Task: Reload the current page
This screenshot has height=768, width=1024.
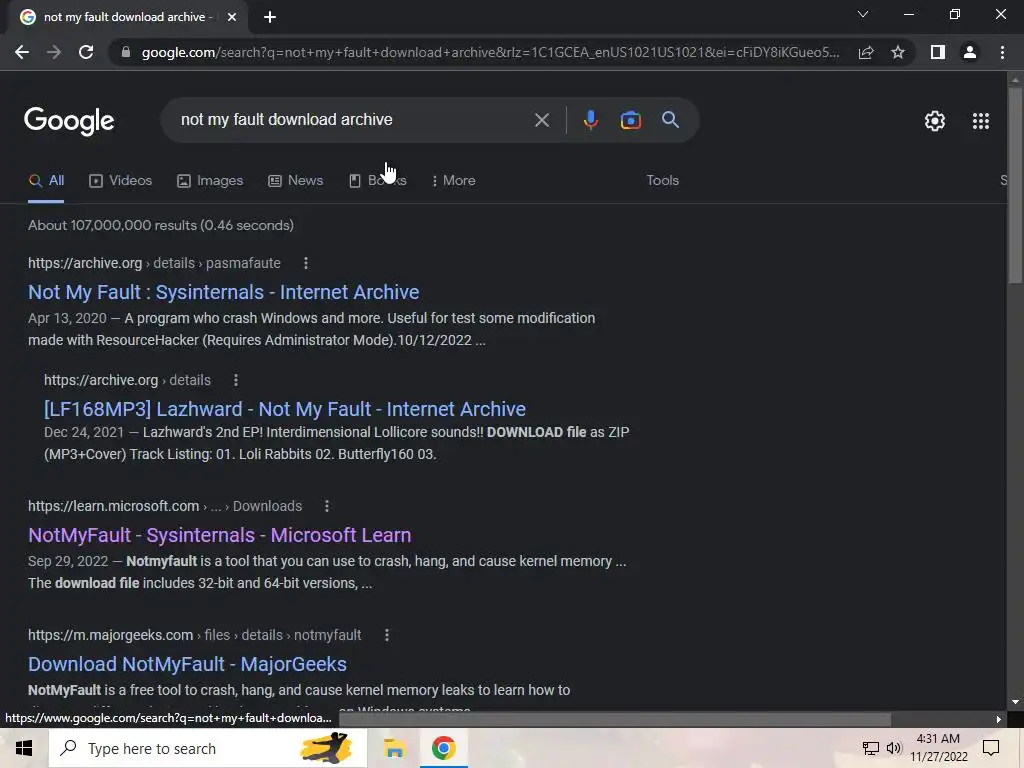Action: click(x=86, y=52)
